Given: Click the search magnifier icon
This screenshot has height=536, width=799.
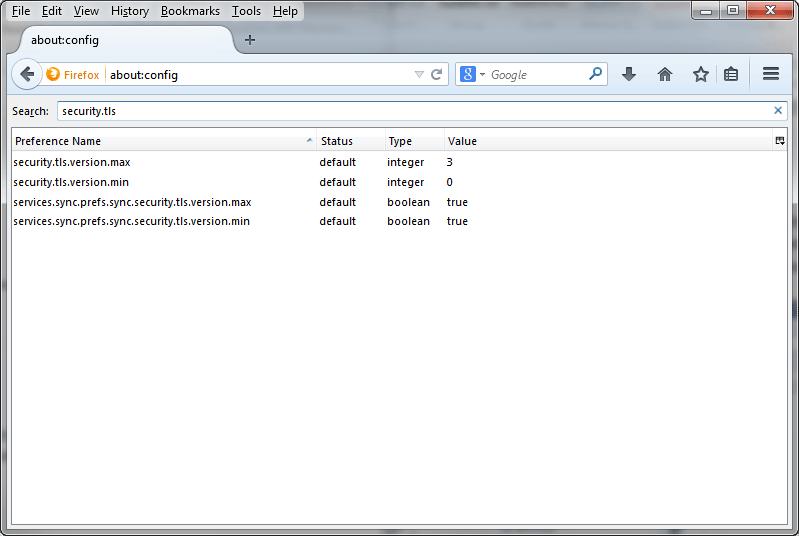Looking at the screenshot, I should 595,74.
